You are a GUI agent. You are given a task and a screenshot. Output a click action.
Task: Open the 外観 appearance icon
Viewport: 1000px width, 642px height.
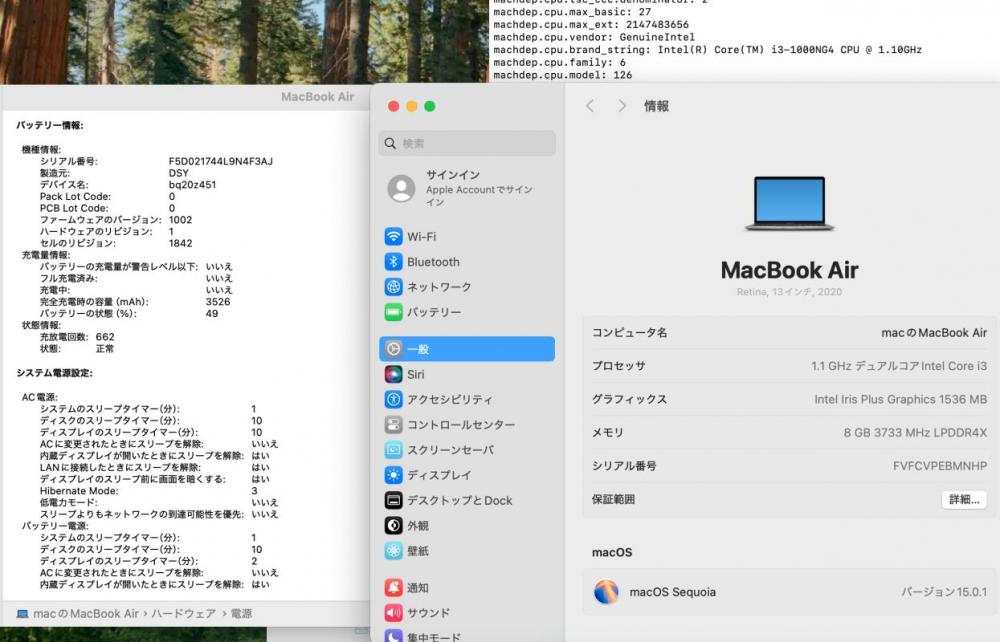point(393,525)
